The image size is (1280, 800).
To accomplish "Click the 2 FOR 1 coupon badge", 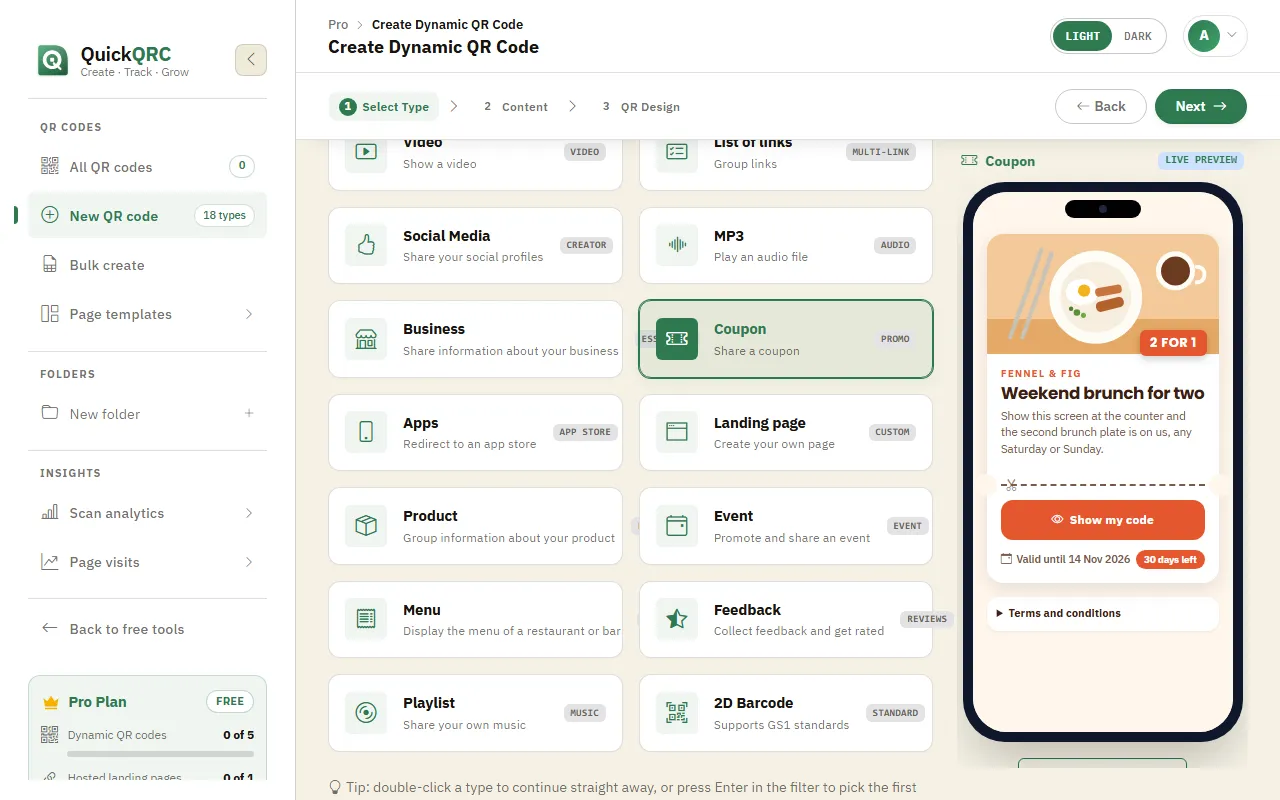I will click(1173, 342).
